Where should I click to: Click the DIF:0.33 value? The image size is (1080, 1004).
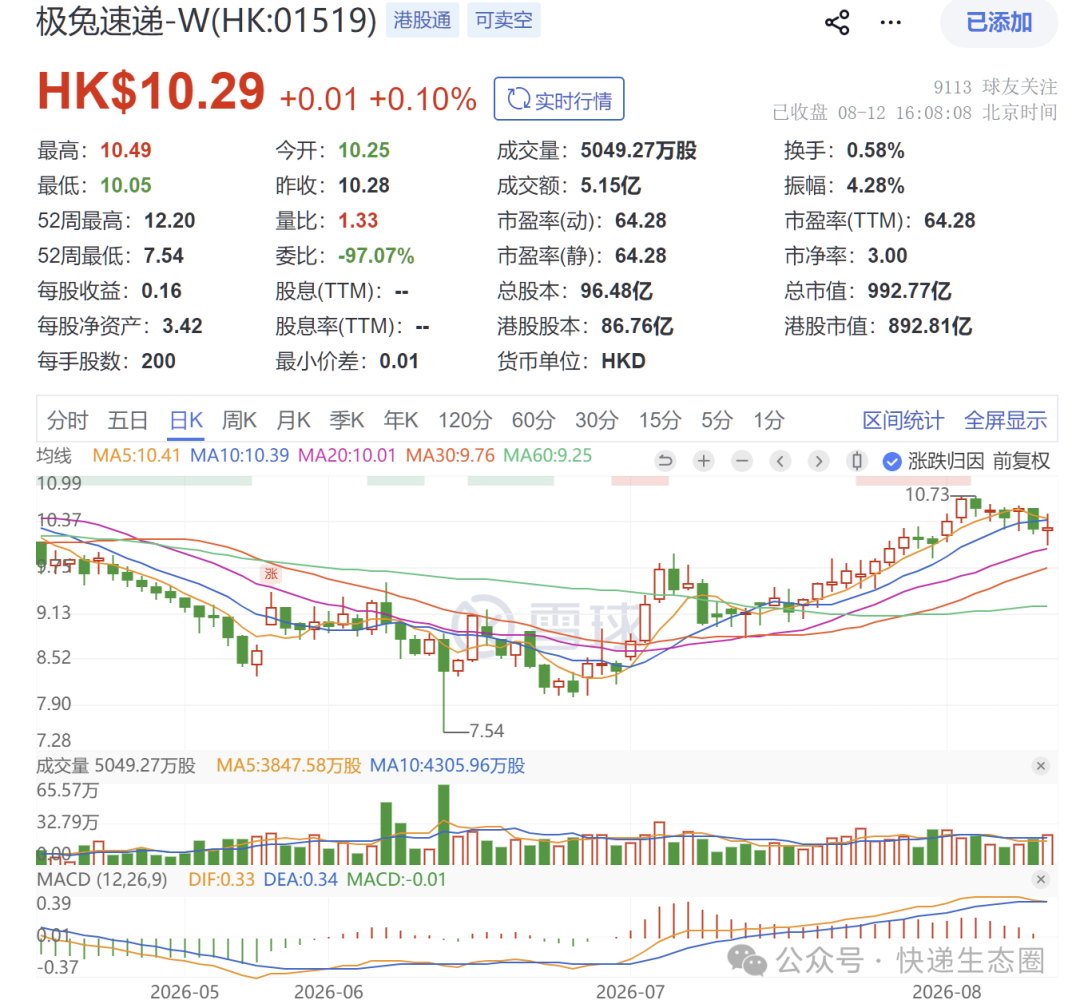(221, 880)
